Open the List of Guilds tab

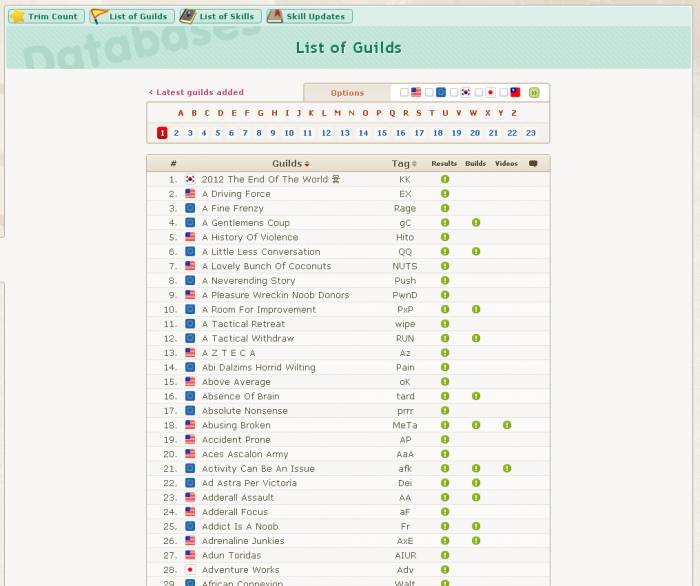coord(132,17)
